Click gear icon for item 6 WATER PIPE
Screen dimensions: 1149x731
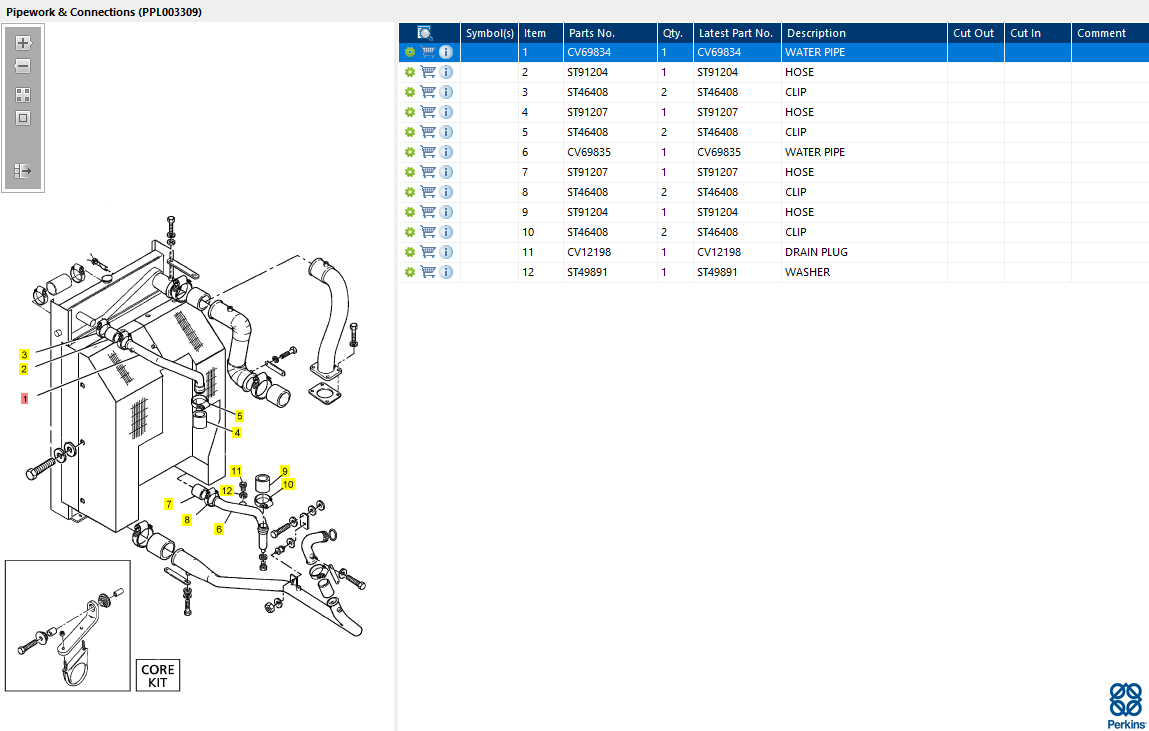[410, 152]
